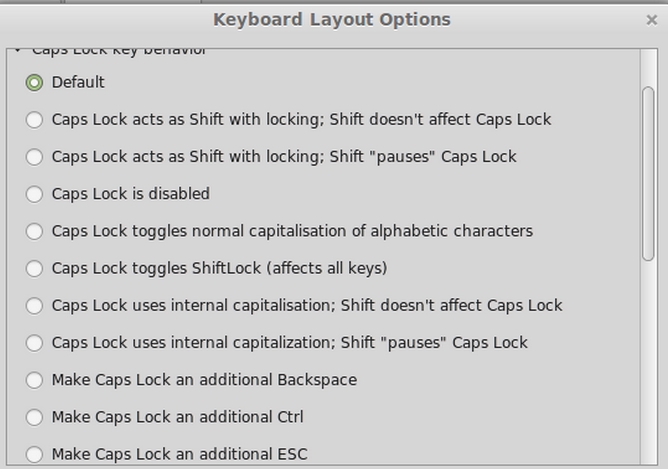
Task: Click the "Caps Lock is disabled" label text
Action: pyautogui.click(x=130, y=194)
